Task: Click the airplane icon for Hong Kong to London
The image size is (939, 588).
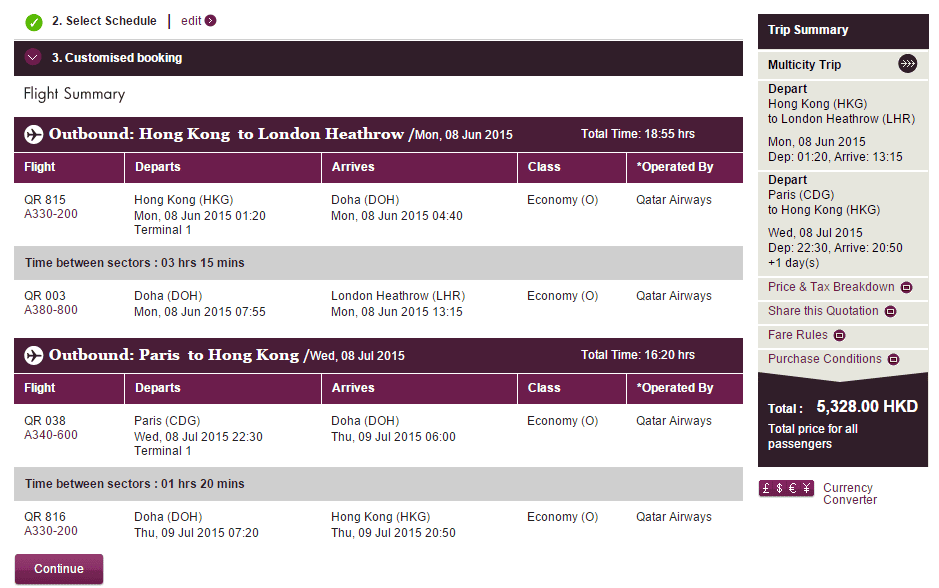Action: point(34,134)
